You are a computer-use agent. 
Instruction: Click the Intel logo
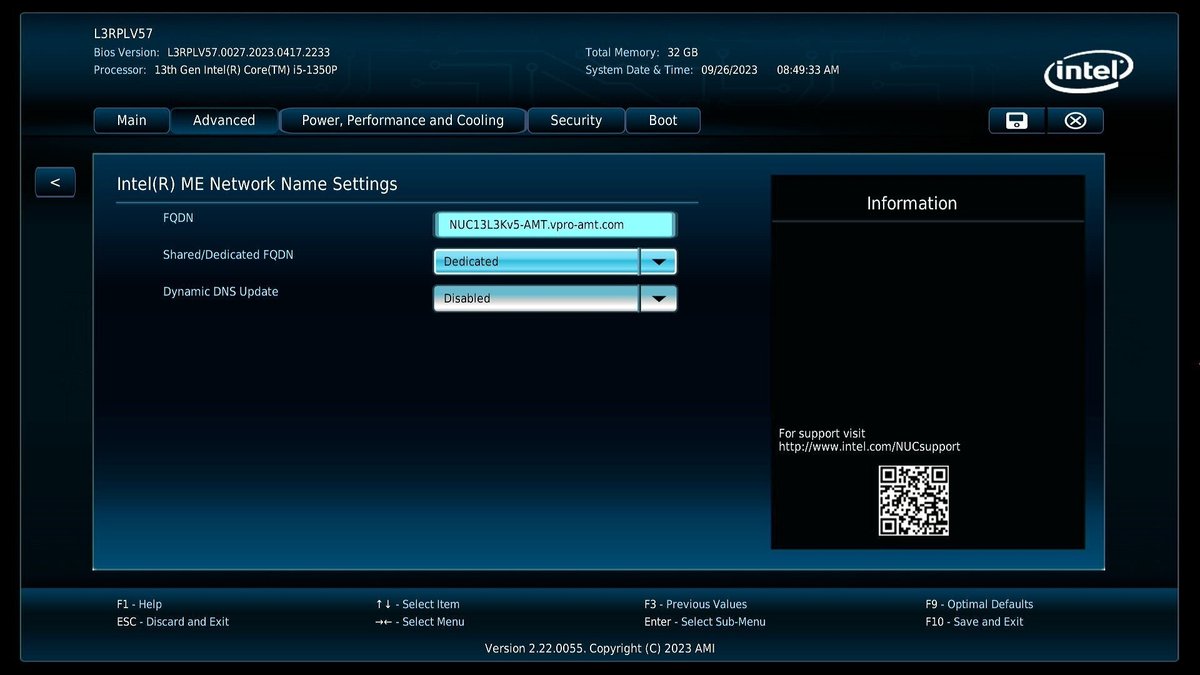pyautogui.click(x=1088, y=73)
